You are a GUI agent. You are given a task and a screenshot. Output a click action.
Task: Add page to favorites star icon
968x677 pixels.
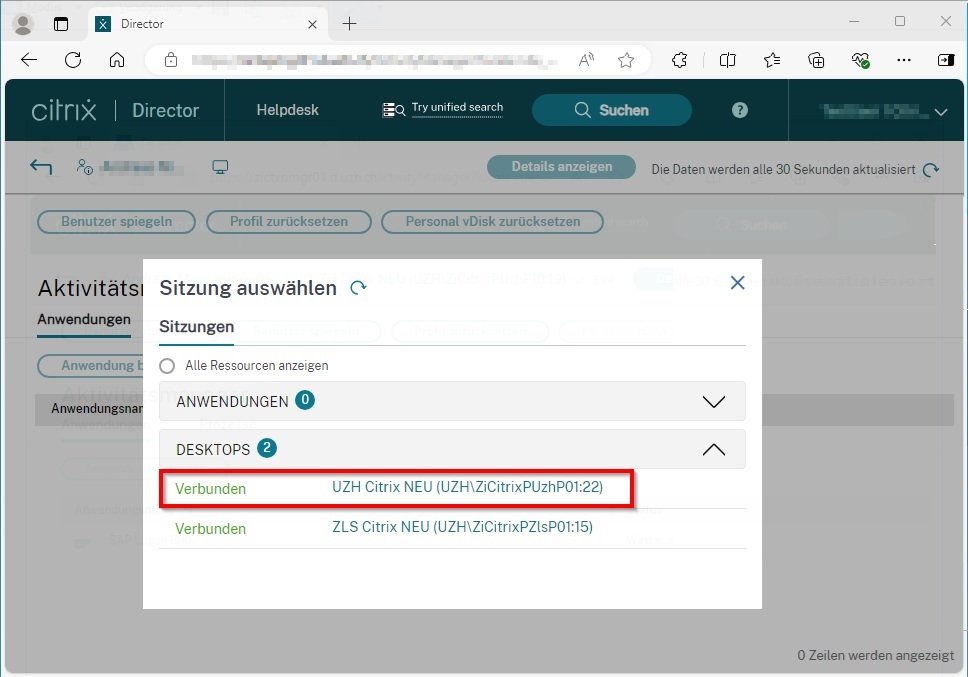[626, 60]
